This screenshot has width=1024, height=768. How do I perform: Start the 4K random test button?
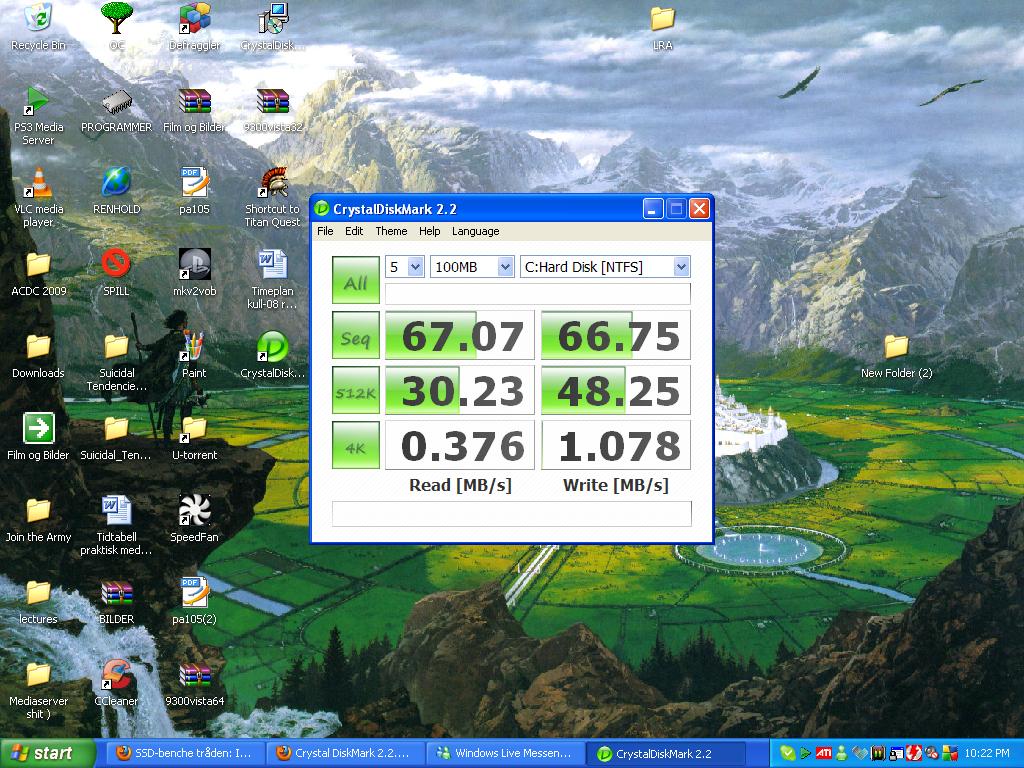pyautogui.click(x=356, y=445)
